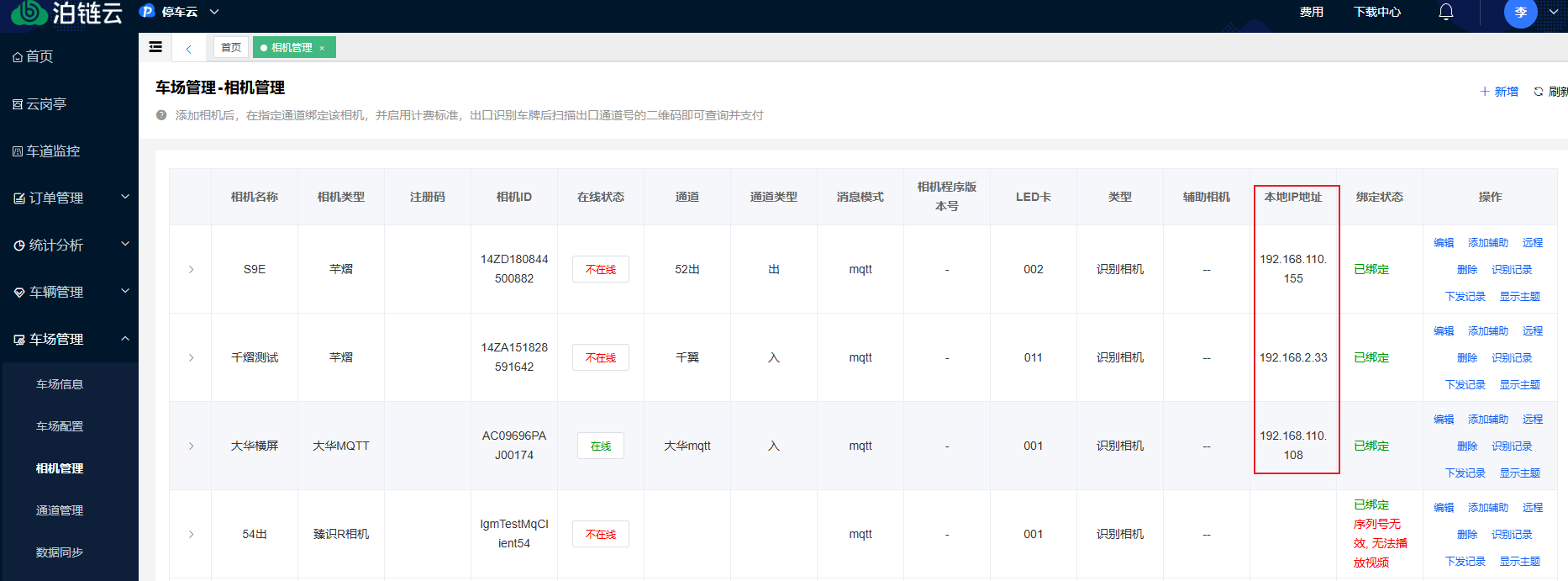1568x581 pixels.
Task: Click 显示主题 for the 大华横屏 row
Action: click(x=1520, y=473)
